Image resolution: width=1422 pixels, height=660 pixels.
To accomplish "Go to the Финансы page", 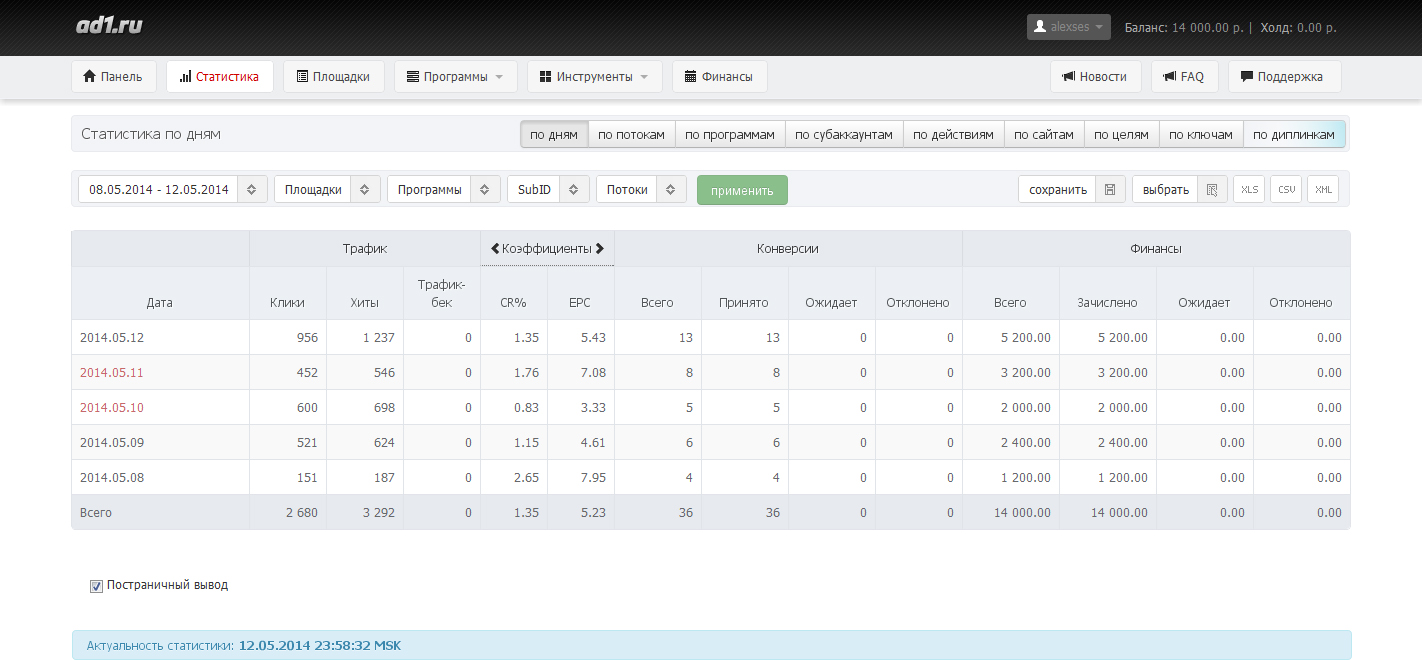I will coord(719,77).
